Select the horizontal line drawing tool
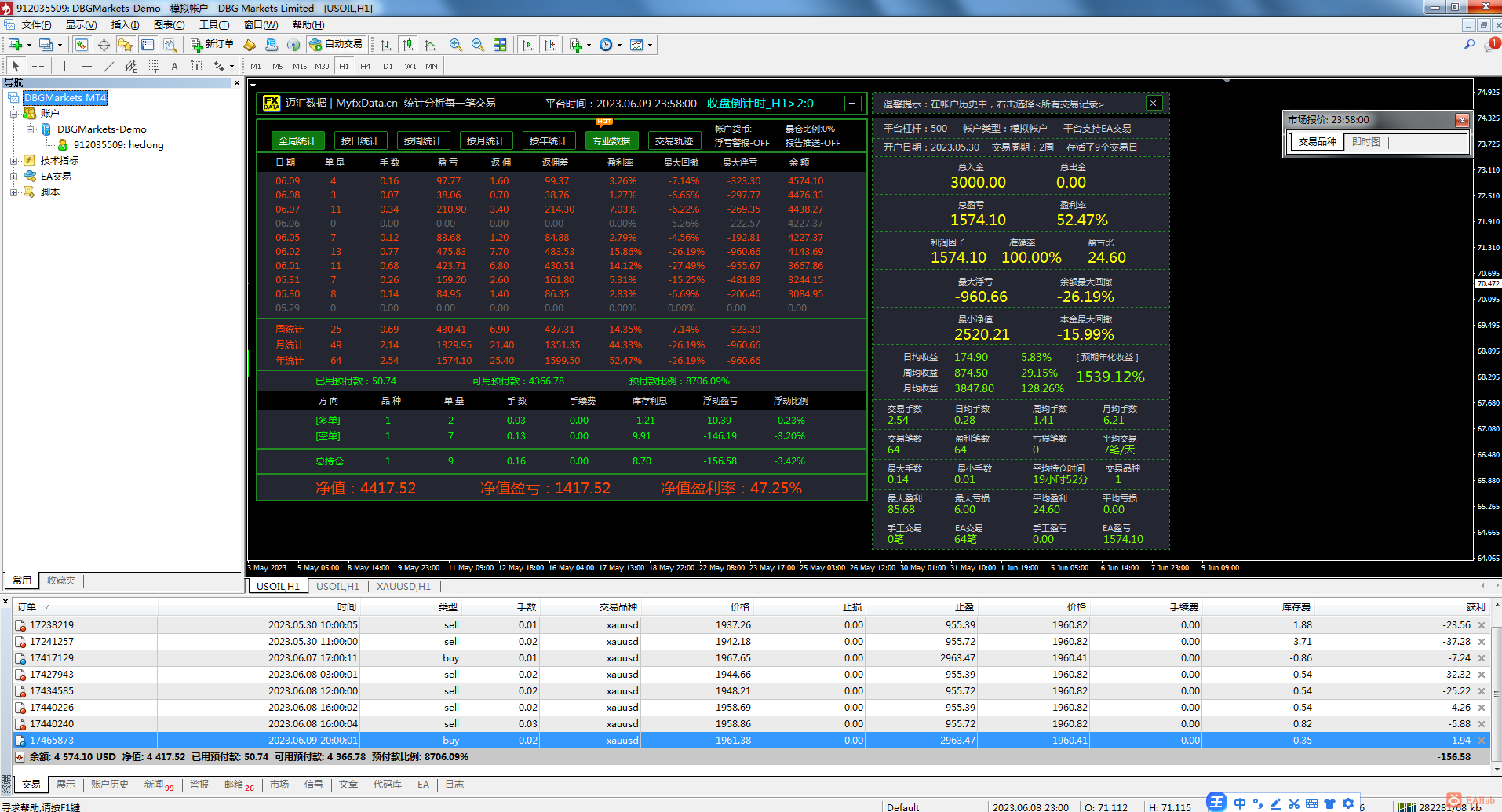The height and width of the screenshot is (812, 1502). point(86,66)
